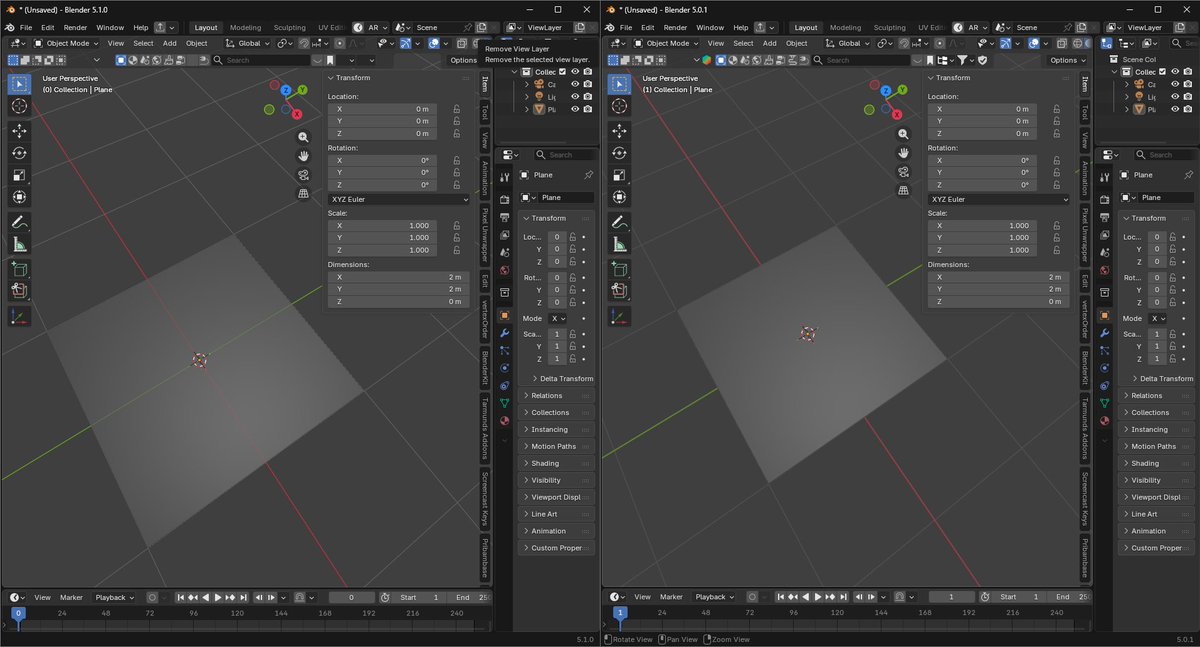Select the Move tool in Blender 5.0.1
1200x647 pixels.
tap(619, 131)
